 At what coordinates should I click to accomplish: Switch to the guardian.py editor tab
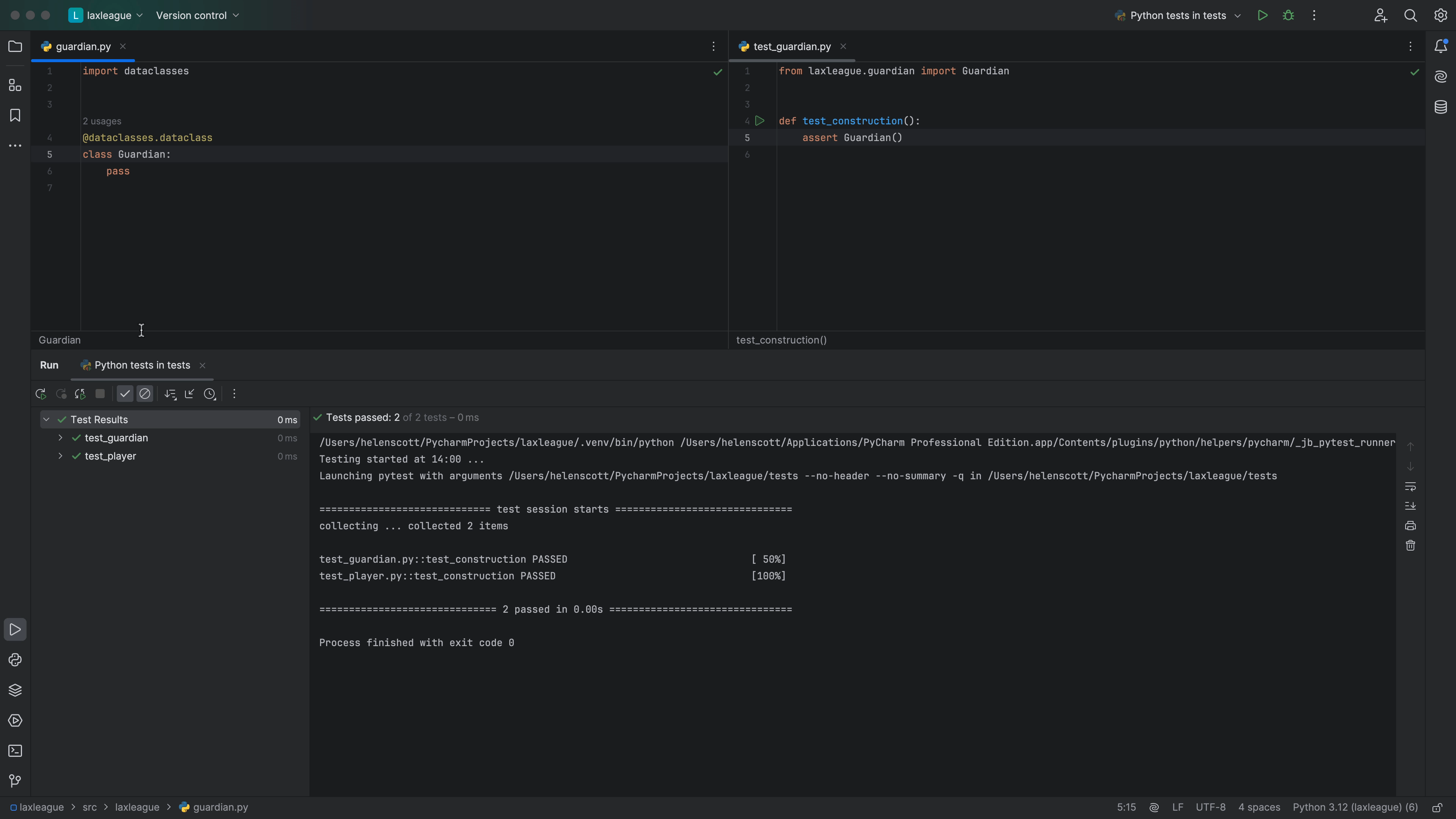point(82,46)
